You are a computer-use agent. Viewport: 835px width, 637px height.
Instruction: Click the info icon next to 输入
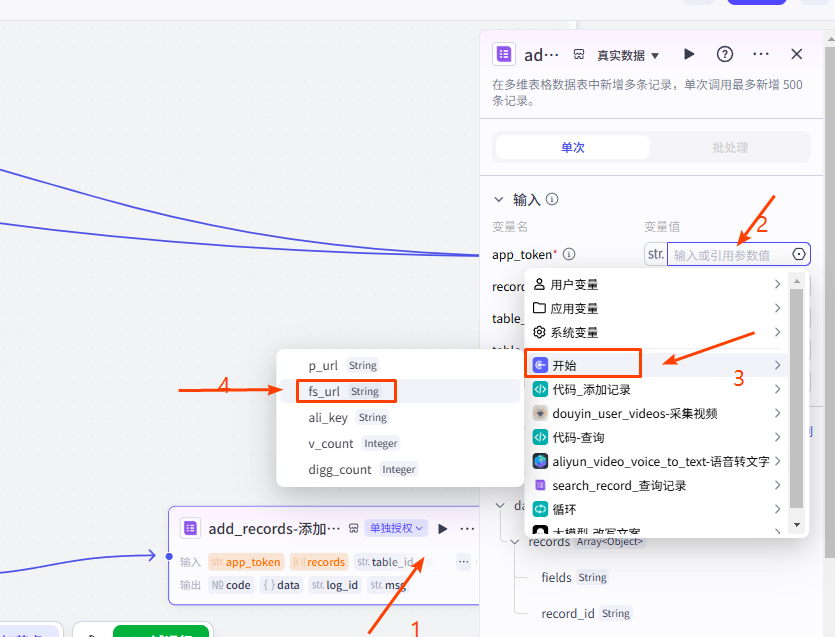[x=552, y=199]
